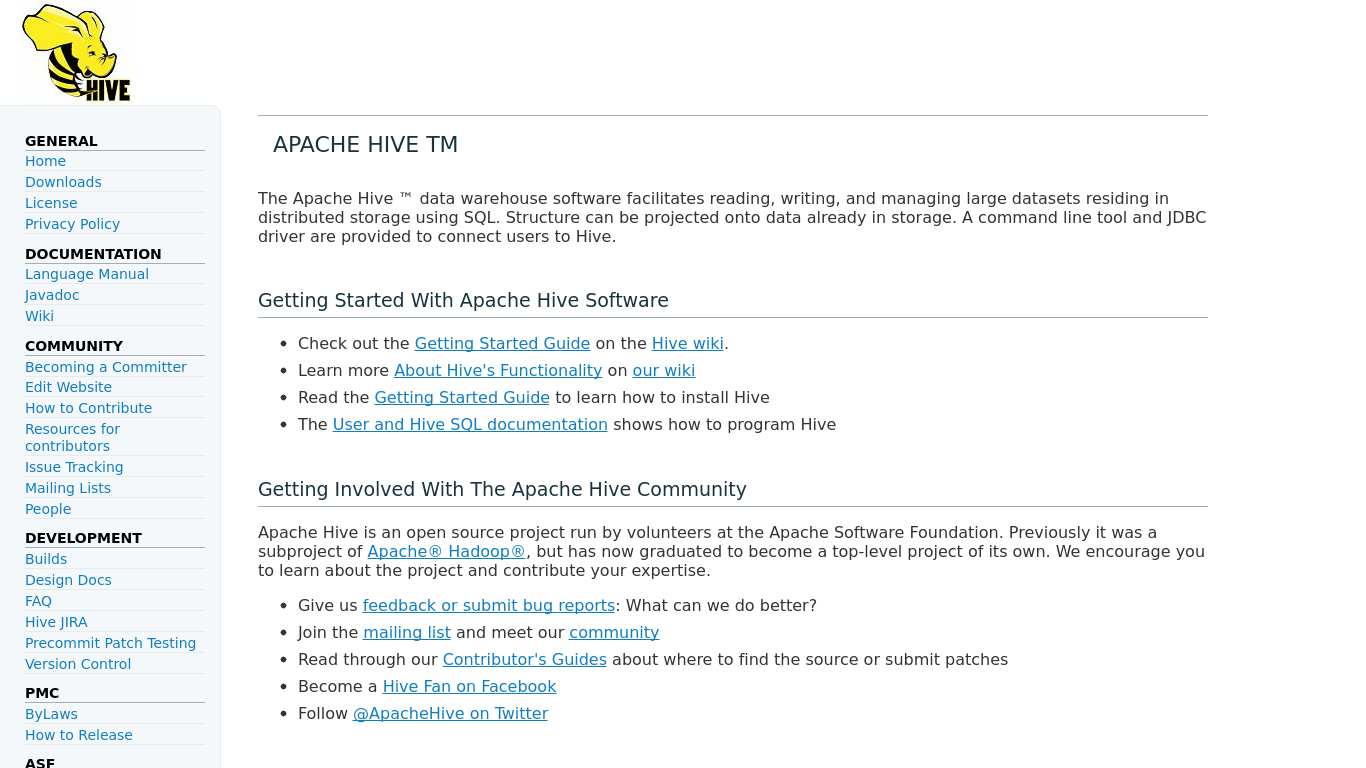1366x768 pixels.
Task: Go to the Downloads page
Action: tap(63, 182)
